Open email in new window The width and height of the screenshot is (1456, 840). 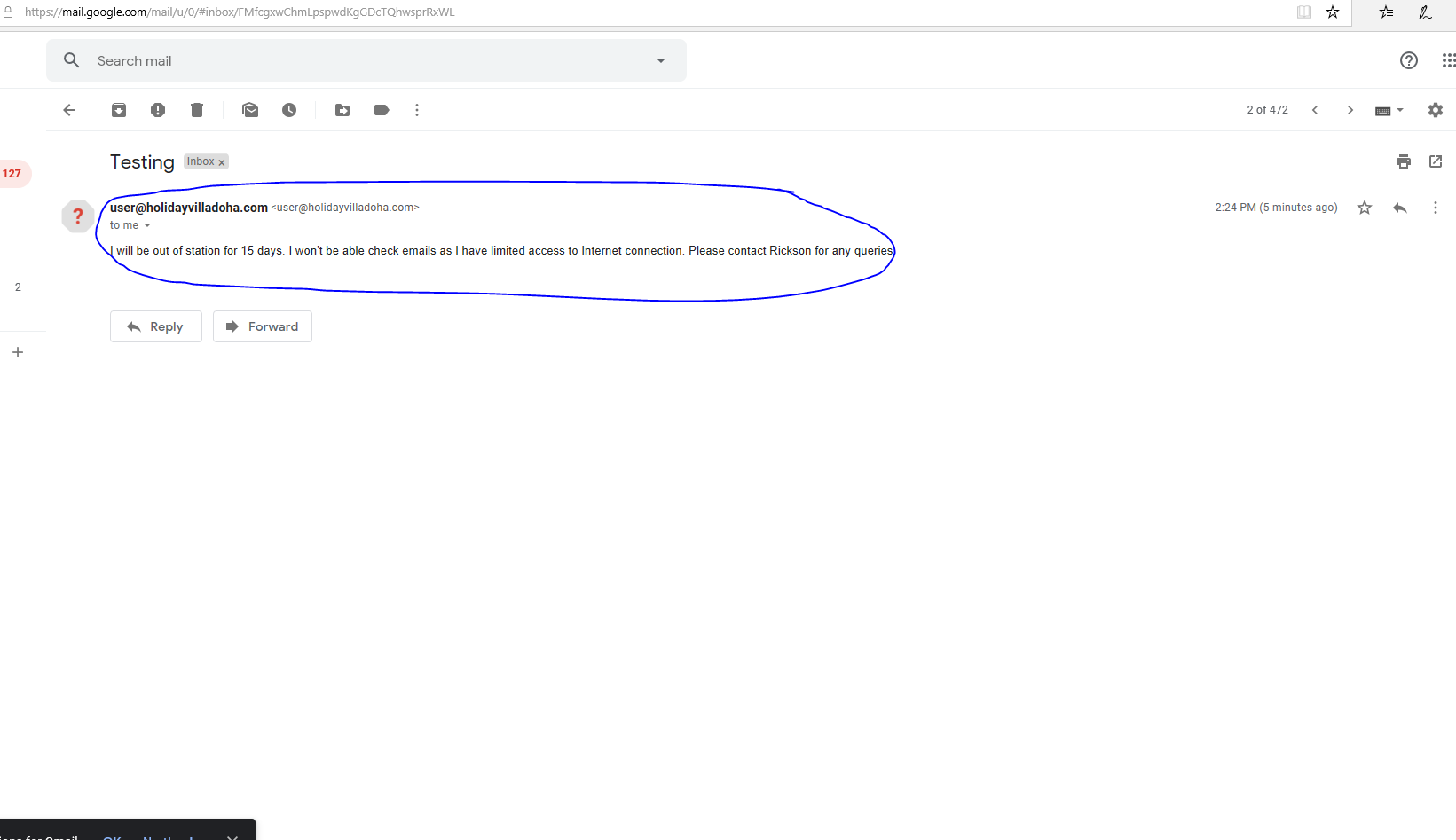pos(1436,161)
